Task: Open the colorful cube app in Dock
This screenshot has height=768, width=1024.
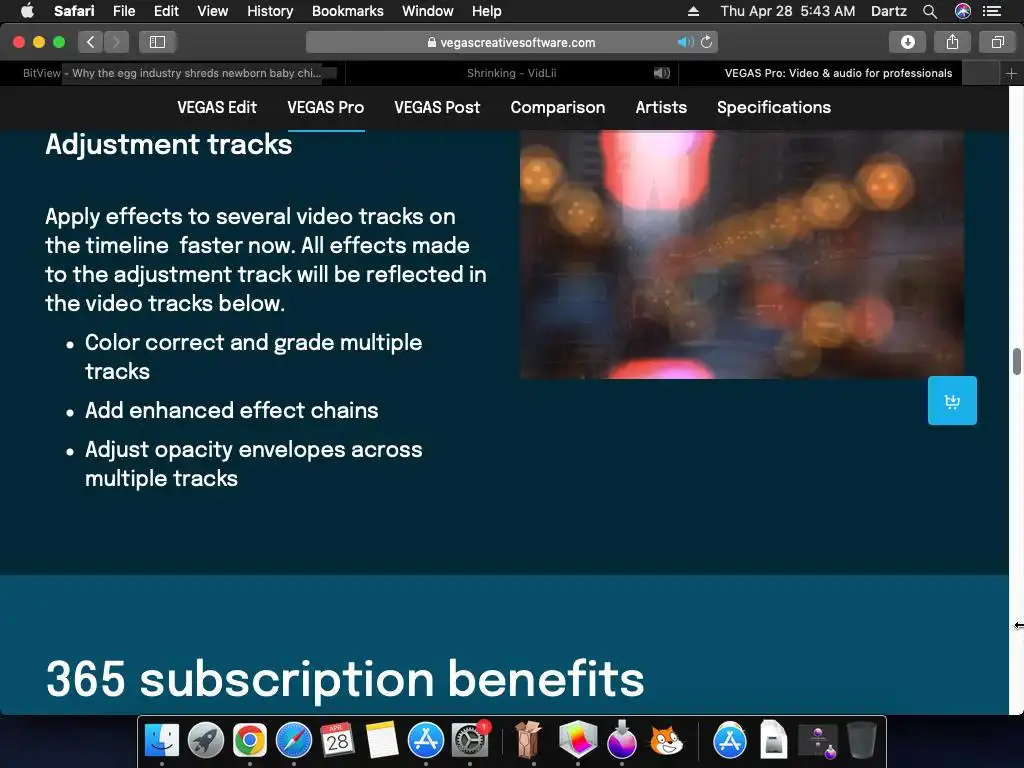Action: click(578, 741)
